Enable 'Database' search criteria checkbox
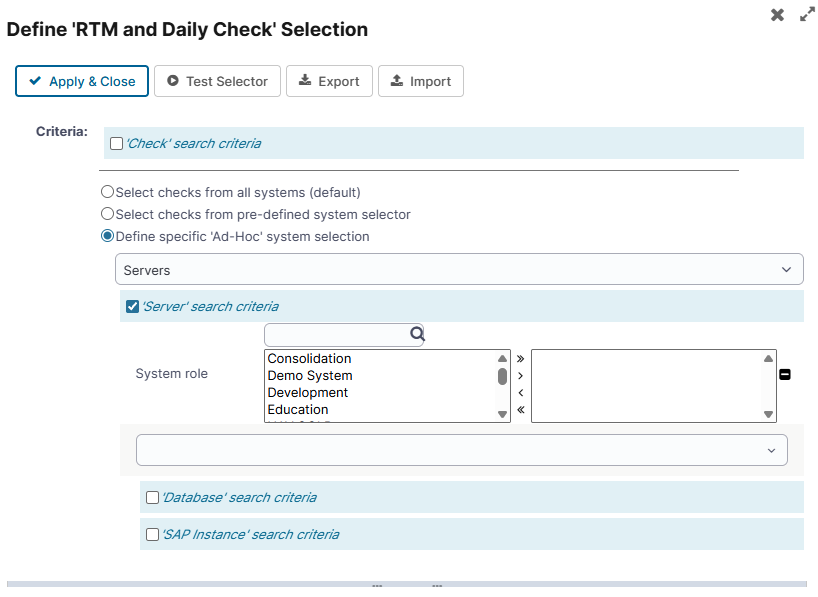The height and width of the screenshot is (597, 818). 152,497
